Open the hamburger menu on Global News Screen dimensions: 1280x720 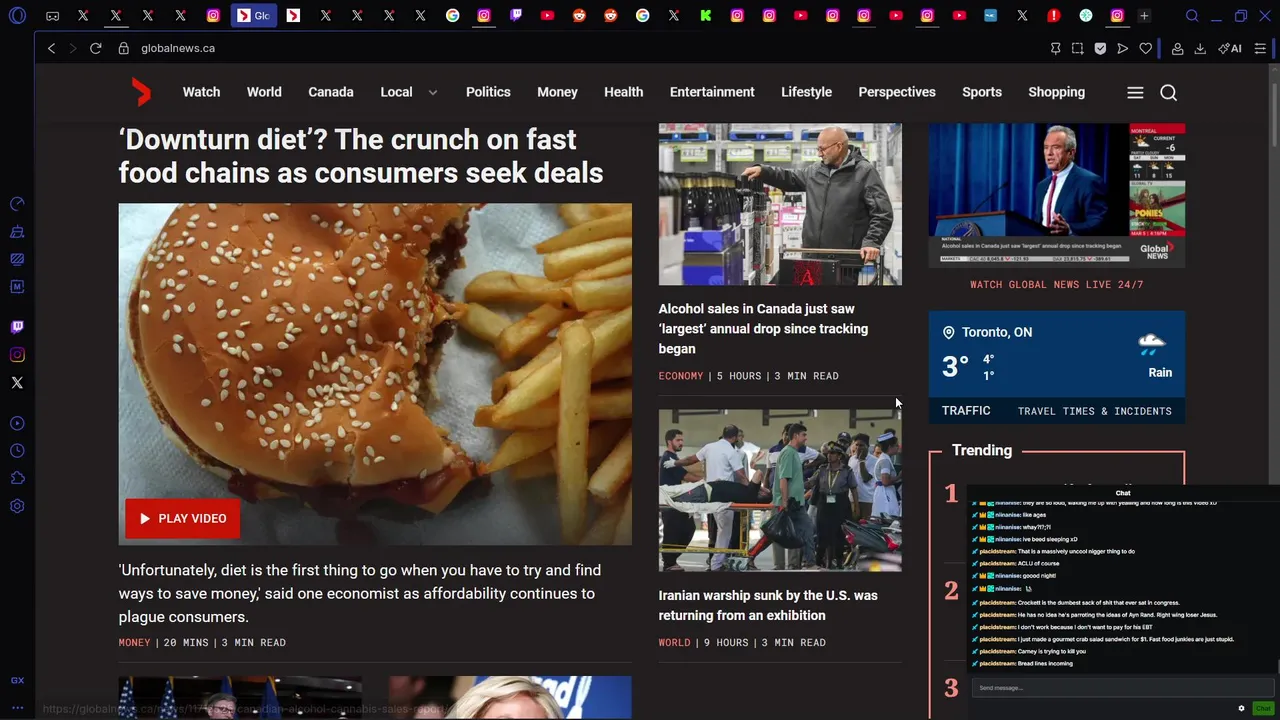pos(1135,92)
